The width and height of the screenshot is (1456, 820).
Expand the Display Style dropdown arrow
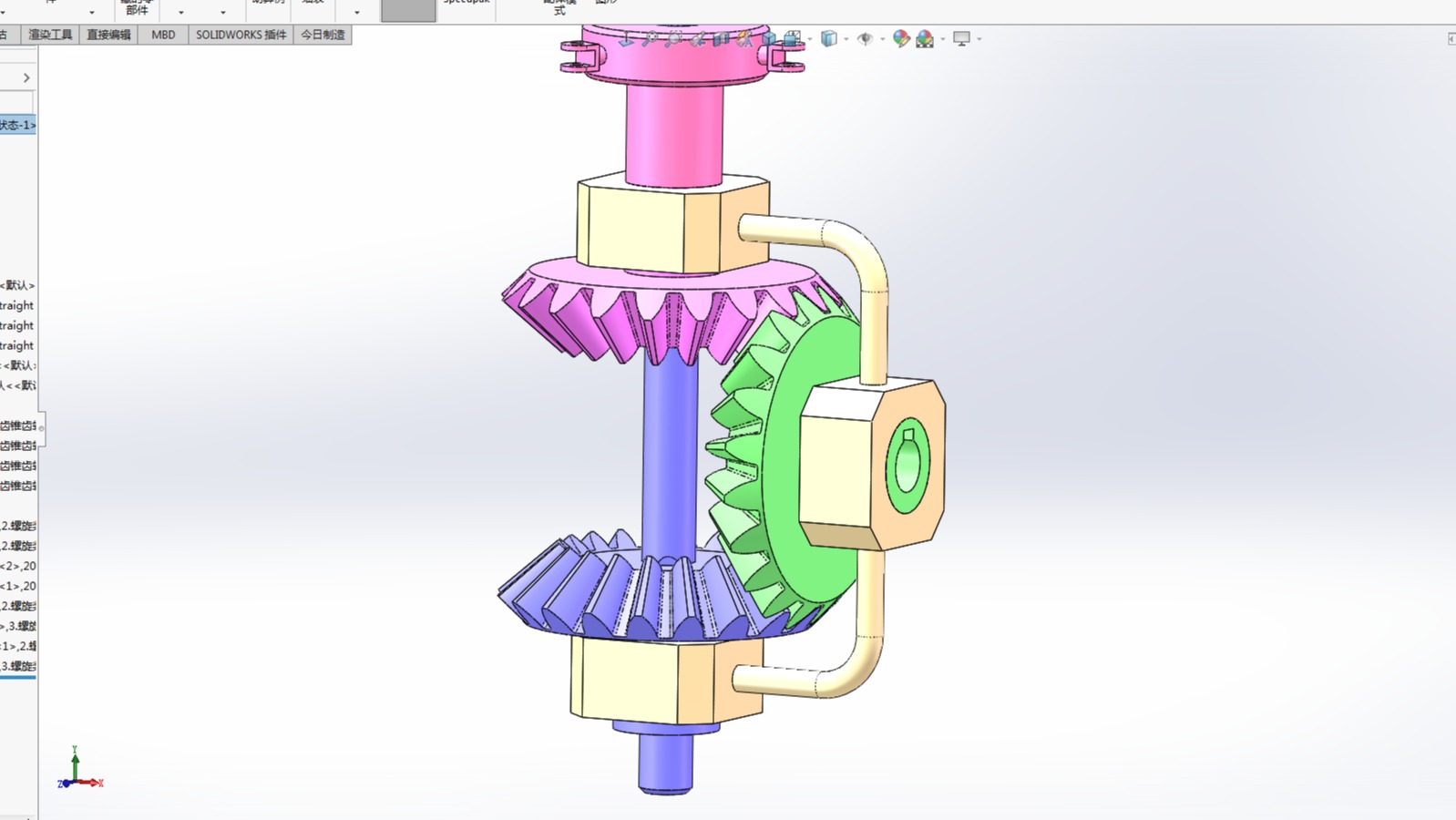[x=846, y=39]
